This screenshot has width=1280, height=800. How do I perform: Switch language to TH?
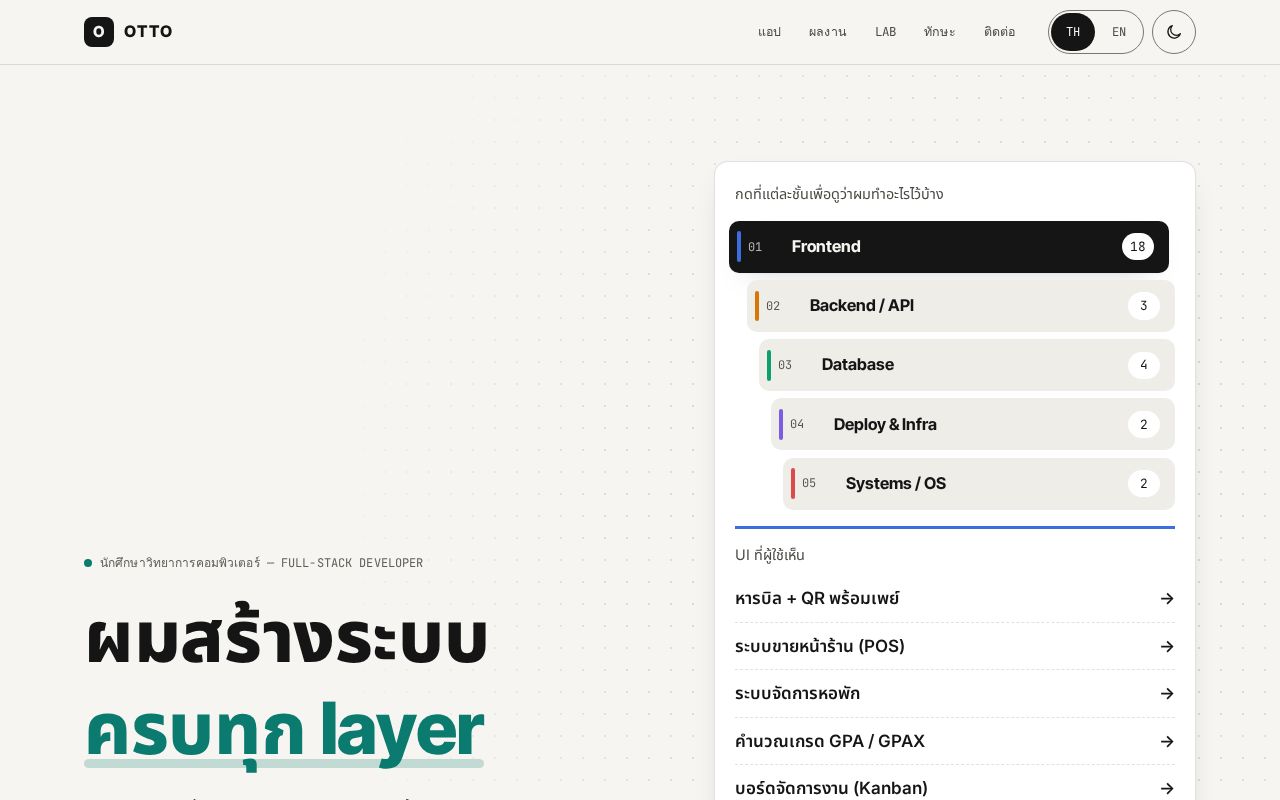click(1073, 32)
